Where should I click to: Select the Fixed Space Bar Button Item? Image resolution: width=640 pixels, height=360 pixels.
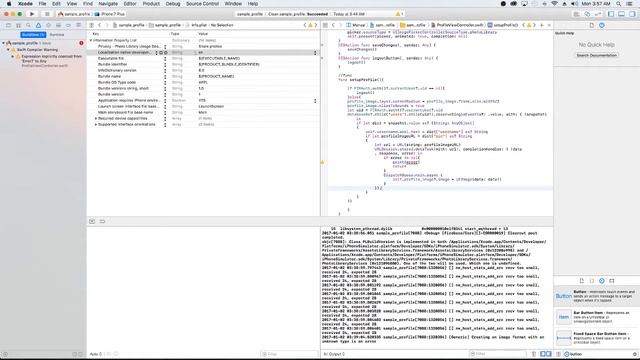pyautogui.click(x=597, y=338)
